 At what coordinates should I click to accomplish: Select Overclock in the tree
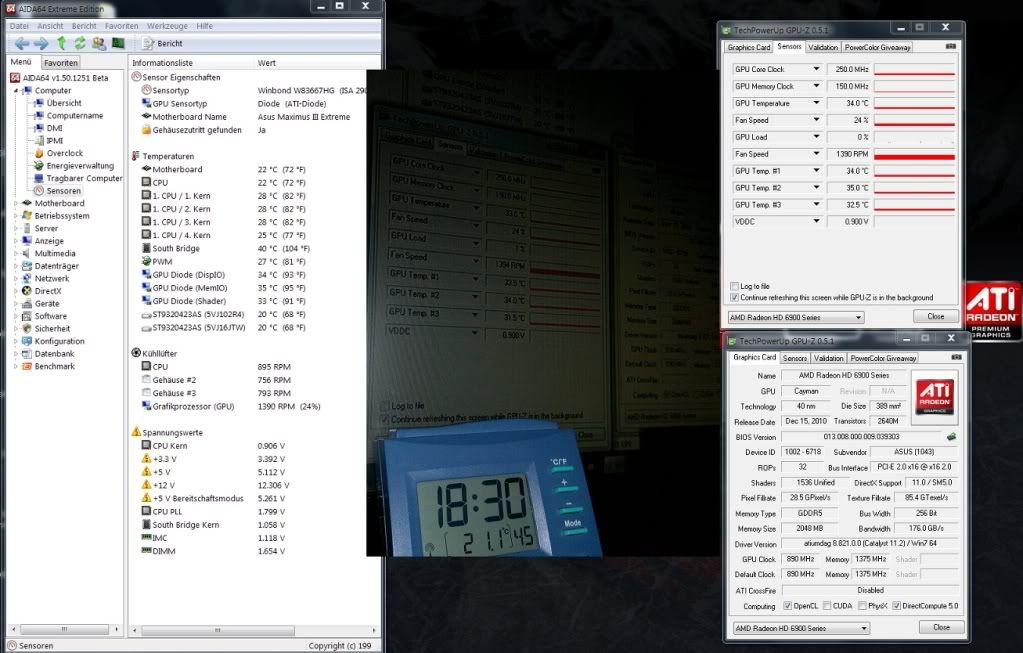65,153
